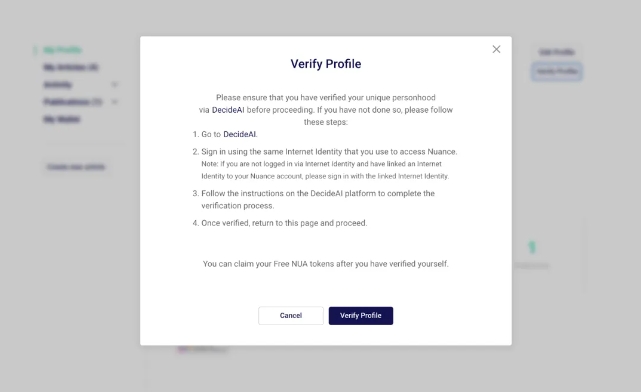Cancel the profile verification dialog

[x=291, y=316]
